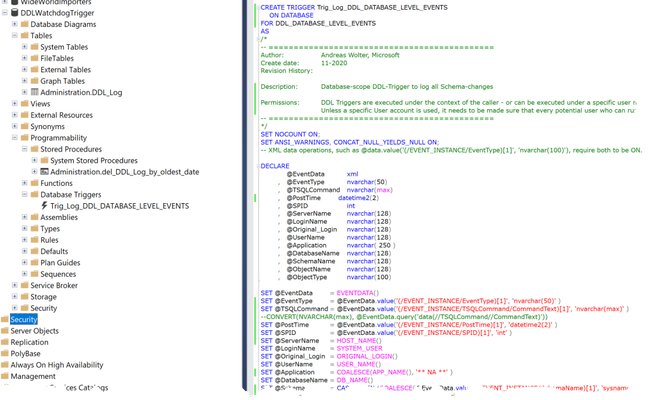The width and height of the screenshot is (650, 400).
Task: Click the CREATE TRIGGER statement line
Action: [354, 7]
